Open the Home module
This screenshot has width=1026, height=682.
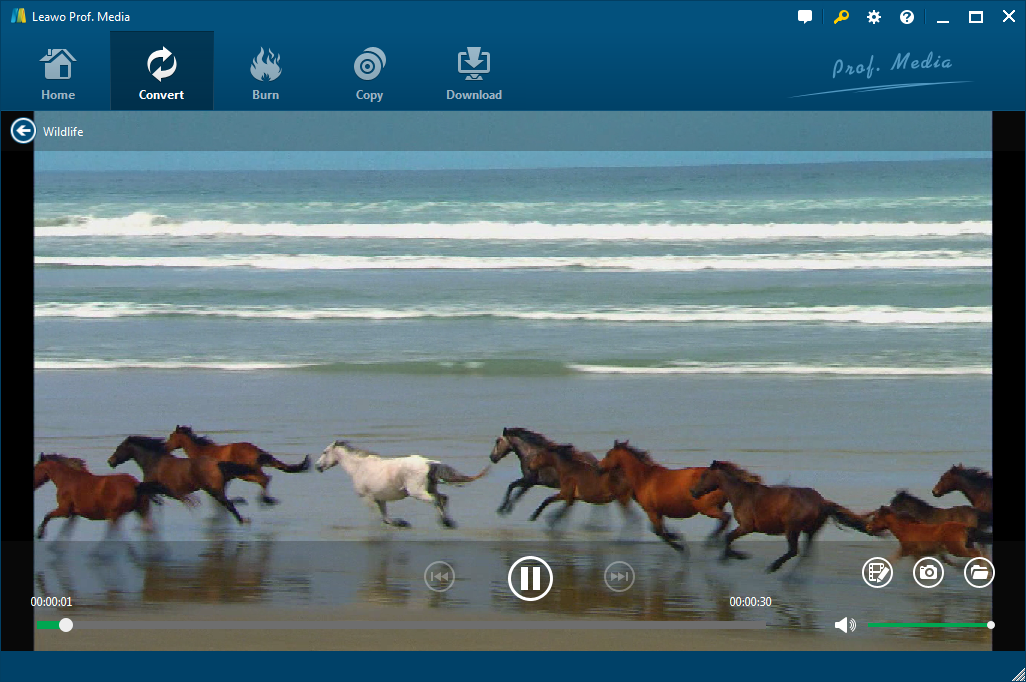58,73
